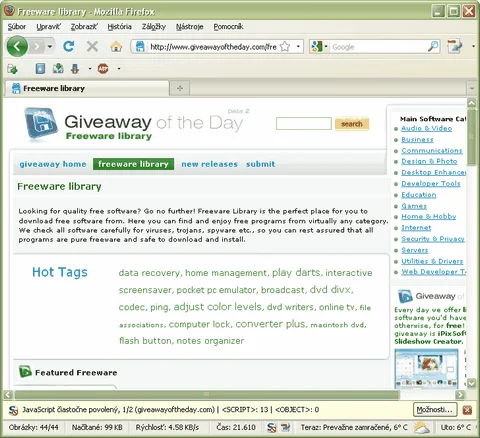Open the Záložky menu
The width and height of the screenshot is (480, 438).
pyautogui.click(x=154, y=27)
